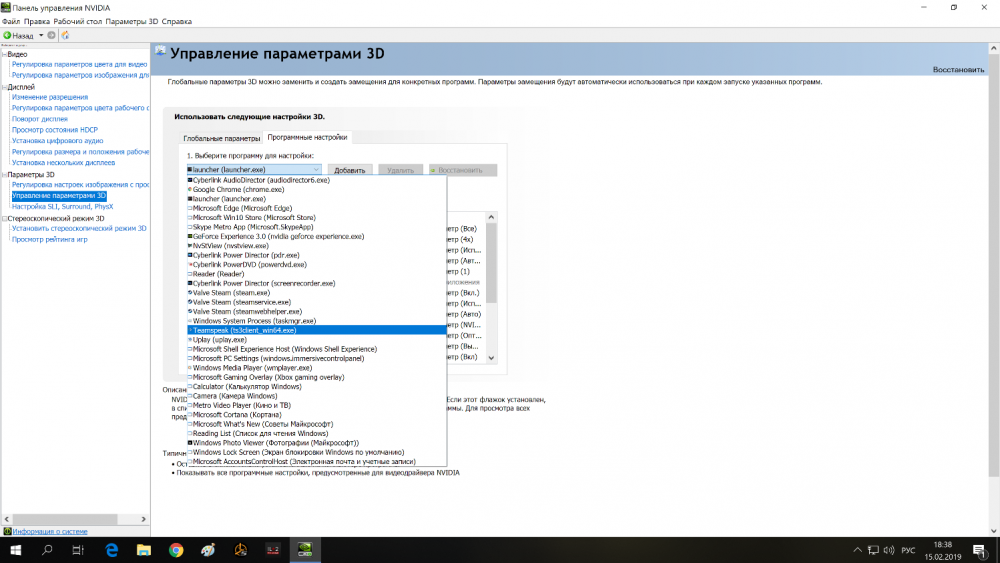This screenshot has width=1000, height=563.
Task: Choose Uplay (uplay.exe) entry
Action: [317, 340]
